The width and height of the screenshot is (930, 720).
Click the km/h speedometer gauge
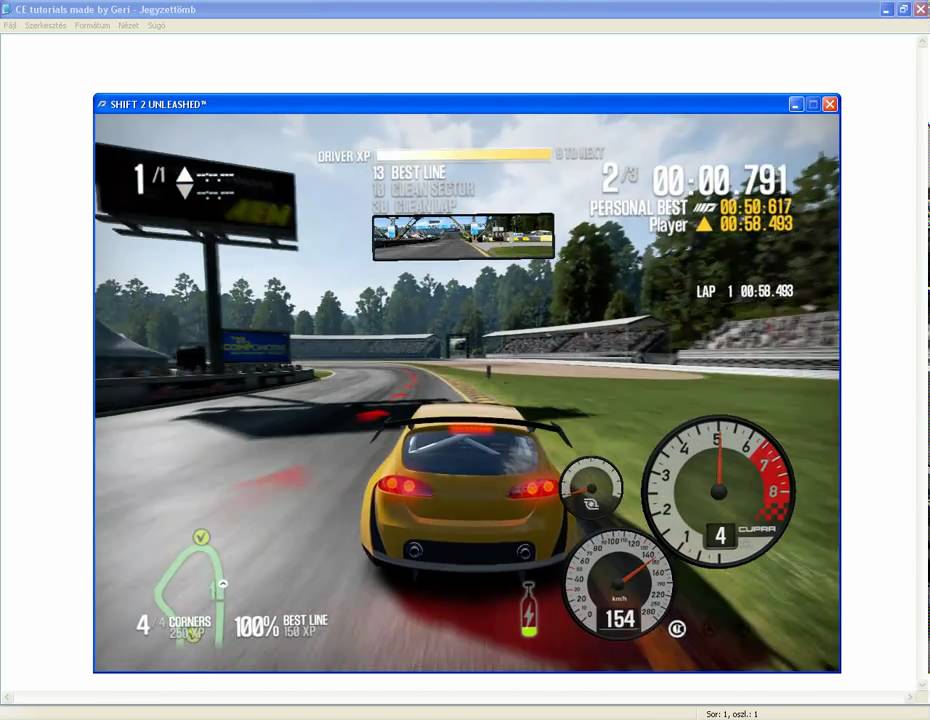(x=617, y=584)
